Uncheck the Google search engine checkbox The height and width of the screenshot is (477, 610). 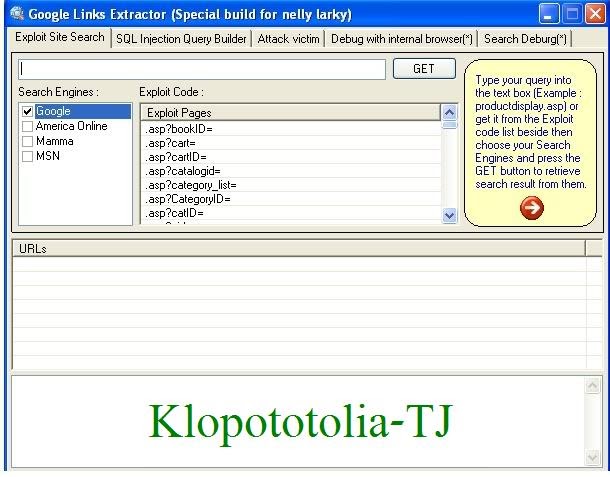(27, 111)
